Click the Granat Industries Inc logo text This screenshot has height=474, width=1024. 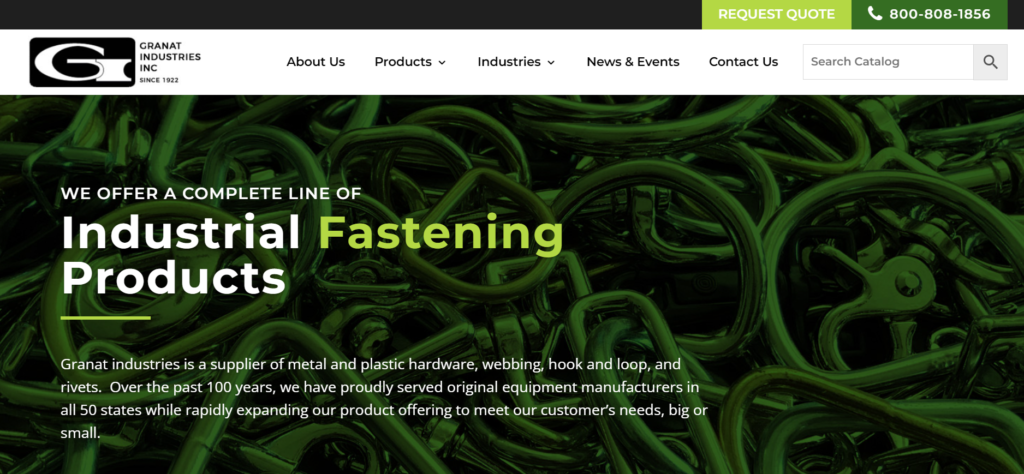tap(170, 57)
